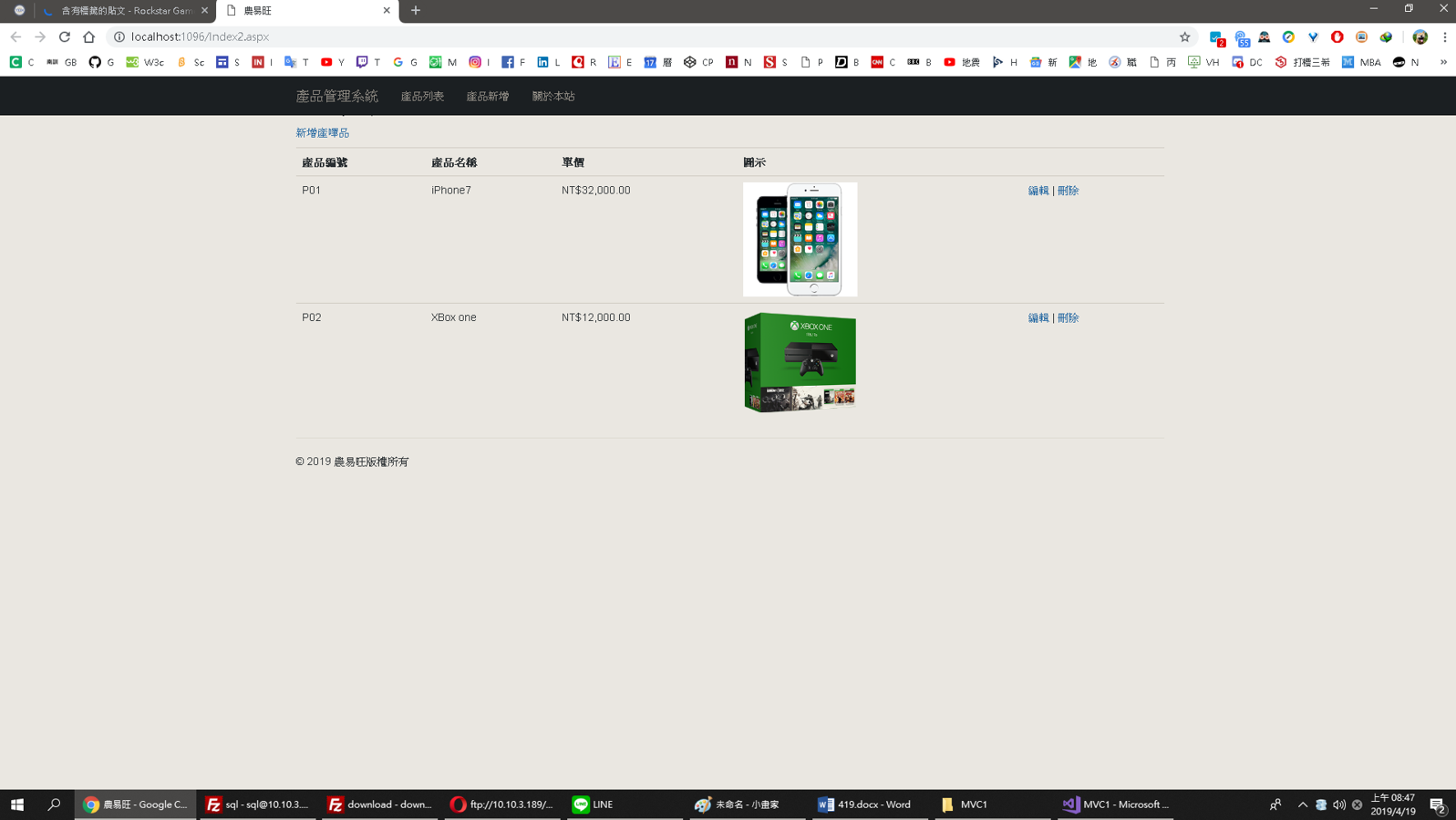Open the Twitch bookmark
The height and width of the screenshot is (820, 1456).
tap(368, 62)
